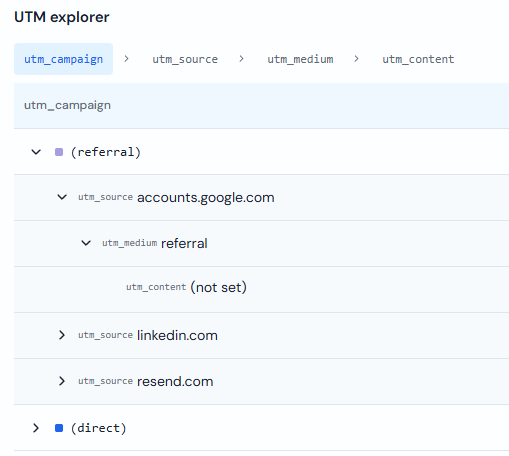Click the arrow after utm_campaign tab
Viewport: 509px width, 456px height.
126,59
